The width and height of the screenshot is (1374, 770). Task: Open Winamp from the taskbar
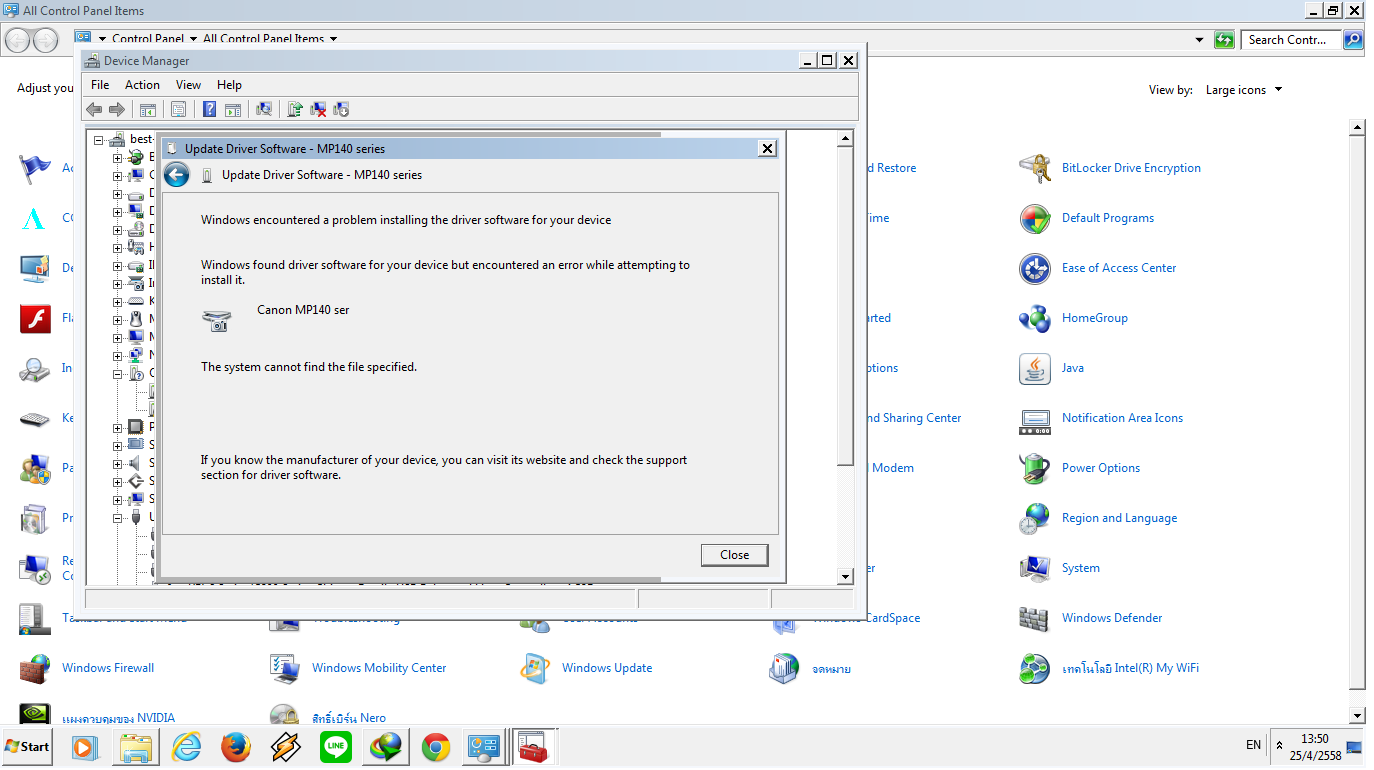pos(286,747)
